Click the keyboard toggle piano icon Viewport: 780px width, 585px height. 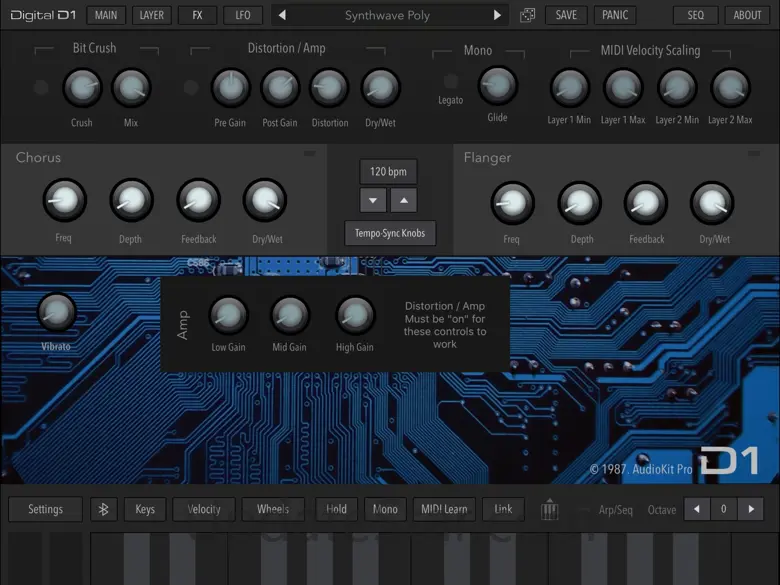pyautogui.click(x=549, y=509)
